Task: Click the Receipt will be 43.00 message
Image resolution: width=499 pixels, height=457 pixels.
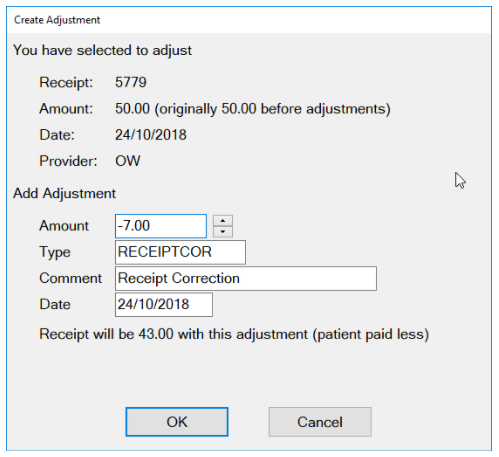Action: pos(234,334)
